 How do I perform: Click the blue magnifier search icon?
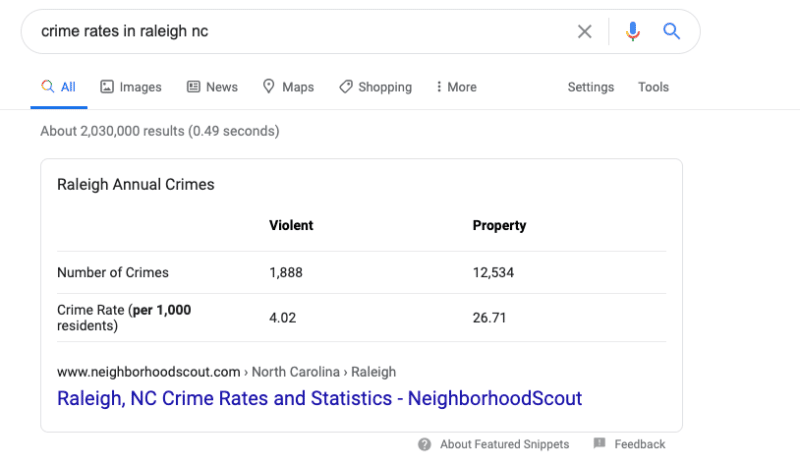(x=672, y=32)
